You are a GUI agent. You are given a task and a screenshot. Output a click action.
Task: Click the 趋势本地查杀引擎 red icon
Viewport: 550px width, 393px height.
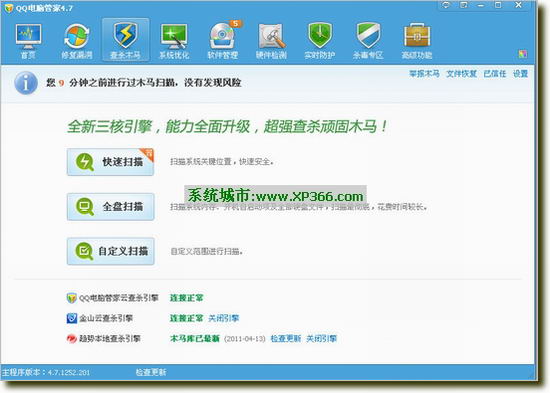pyautogui.click(x=72, y=339)
